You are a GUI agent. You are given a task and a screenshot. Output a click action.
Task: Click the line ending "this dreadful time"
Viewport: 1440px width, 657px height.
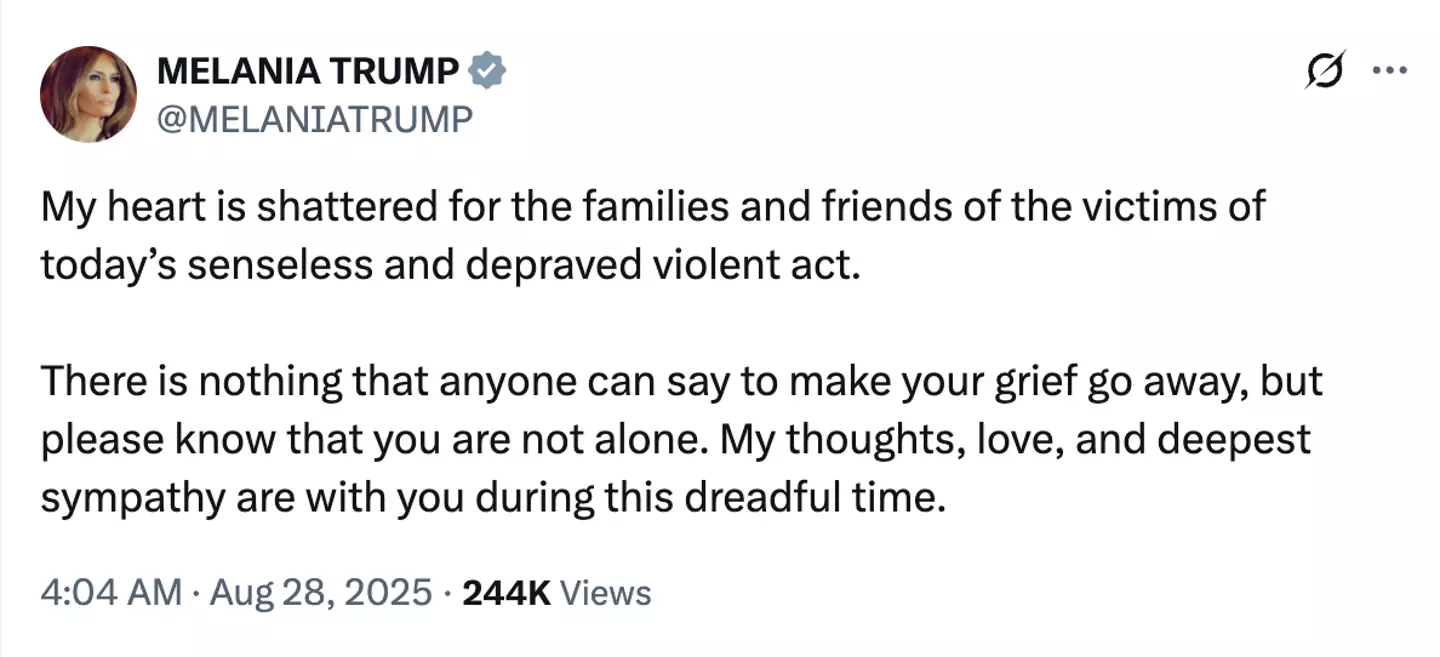pyautogui.click(x=492, y=497)
